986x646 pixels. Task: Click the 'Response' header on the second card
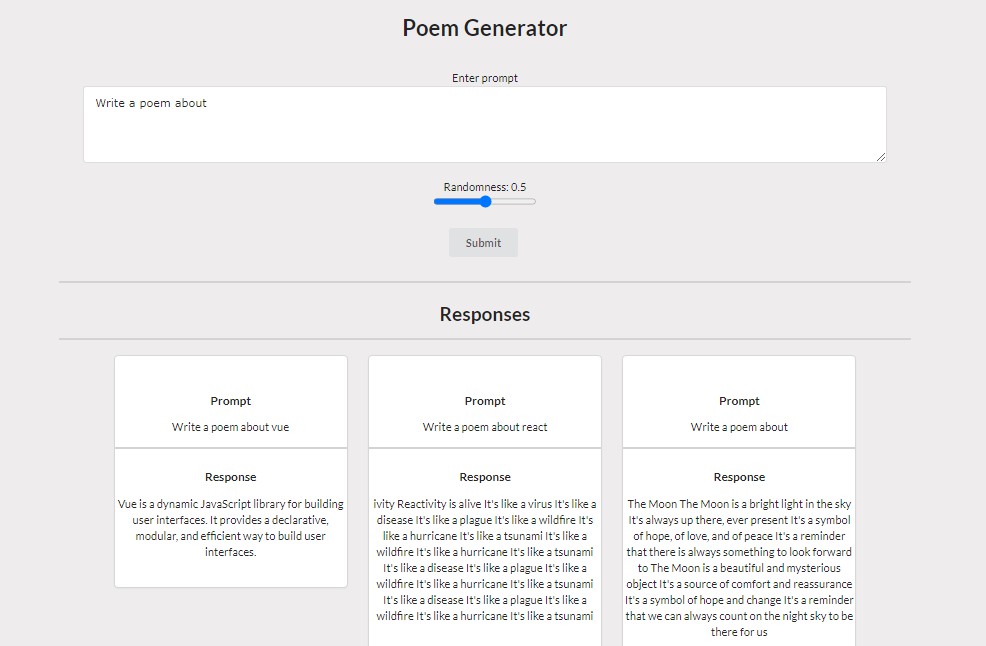485,477
